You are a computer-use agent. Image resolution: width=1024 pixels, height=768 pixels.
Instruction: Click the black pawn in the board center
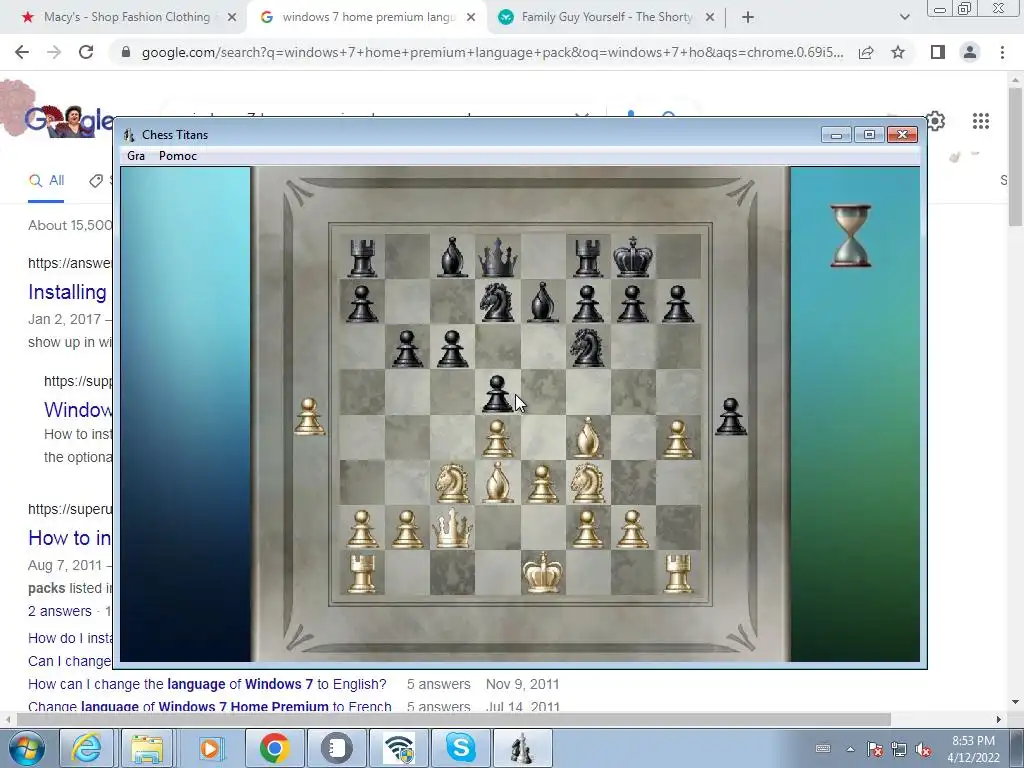tap(497, 393)
